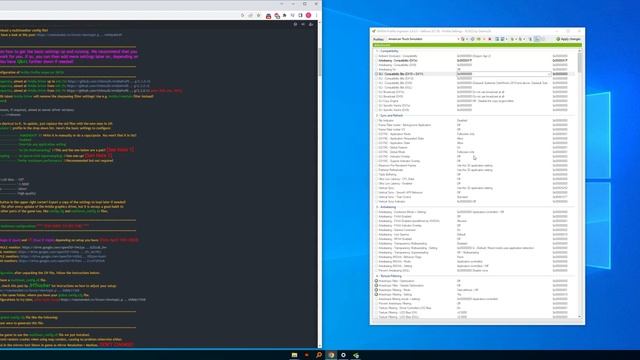Select the Ambient Occlusion Compatibility row
Viewport: 640px width, 360px height.
(475, 56)
